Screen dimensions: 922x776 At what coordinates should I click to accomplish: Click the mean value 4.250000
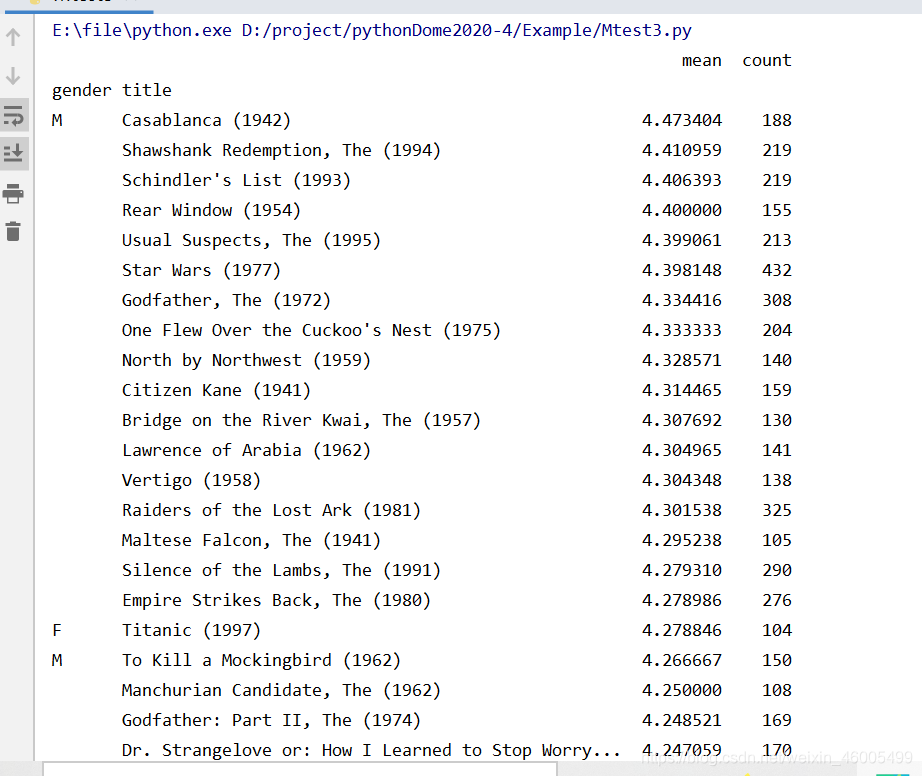coord(682,690)
